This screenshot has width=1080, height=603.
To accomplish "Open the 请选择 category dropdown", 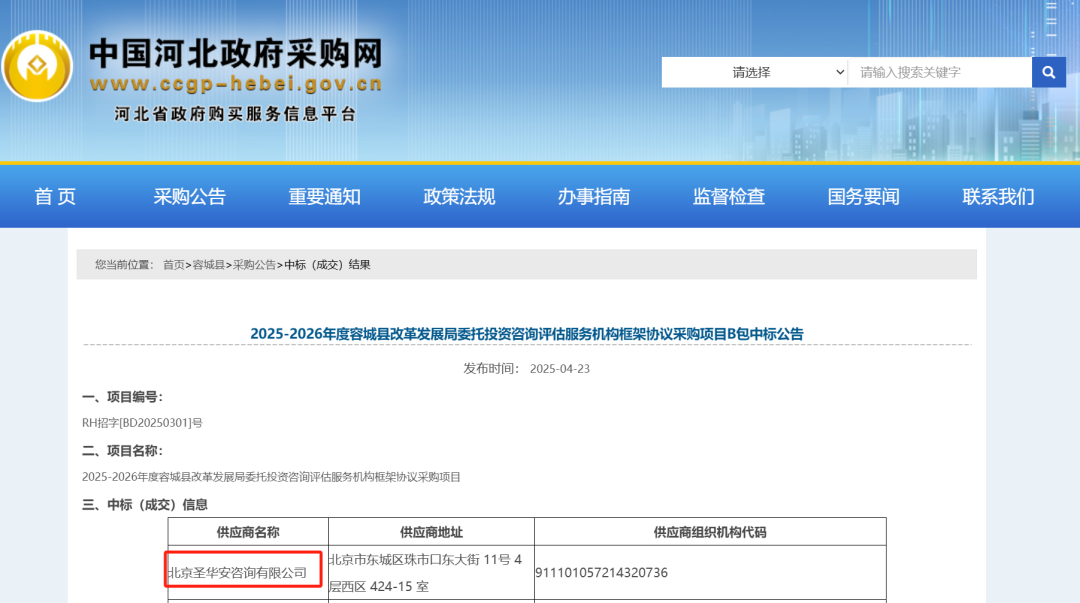I will tap(754, 72).
